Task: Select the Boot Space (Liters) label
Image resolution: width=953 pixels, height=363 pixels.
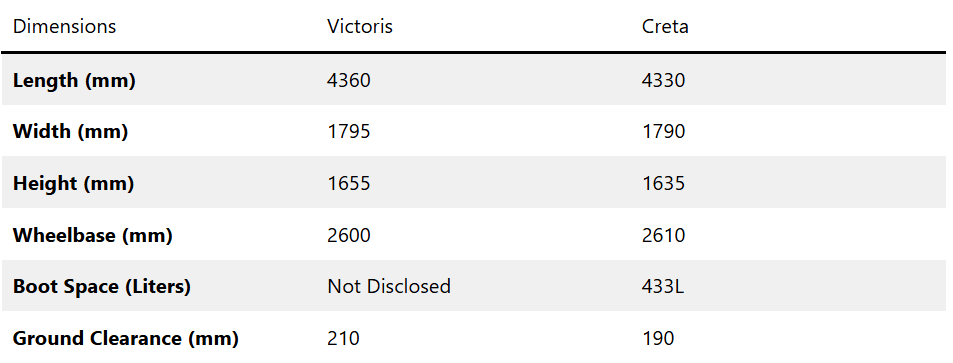Action: point(101,286)
